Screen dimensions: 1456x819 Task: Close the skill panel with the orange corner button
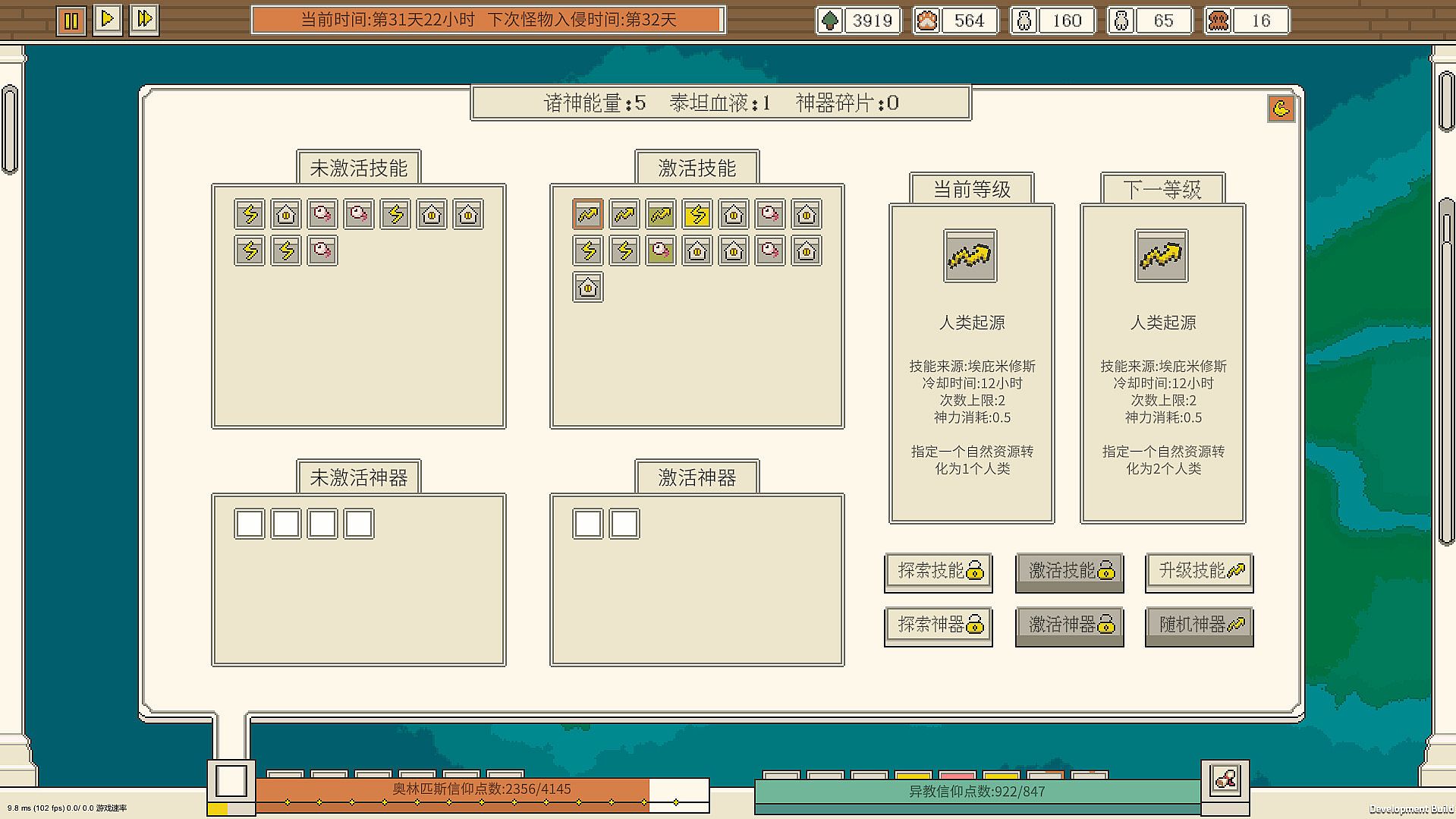[x=1281, y=109]
